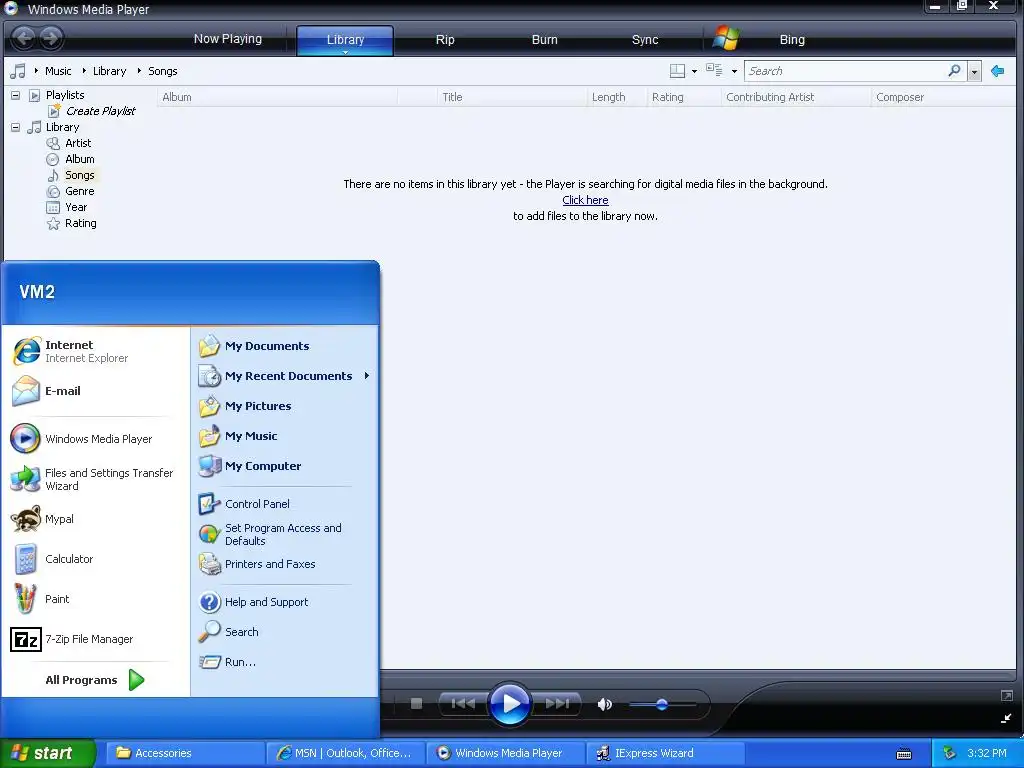Switch to the Library tab
This screenshot has width=1024, height=768.
point(345,40)
